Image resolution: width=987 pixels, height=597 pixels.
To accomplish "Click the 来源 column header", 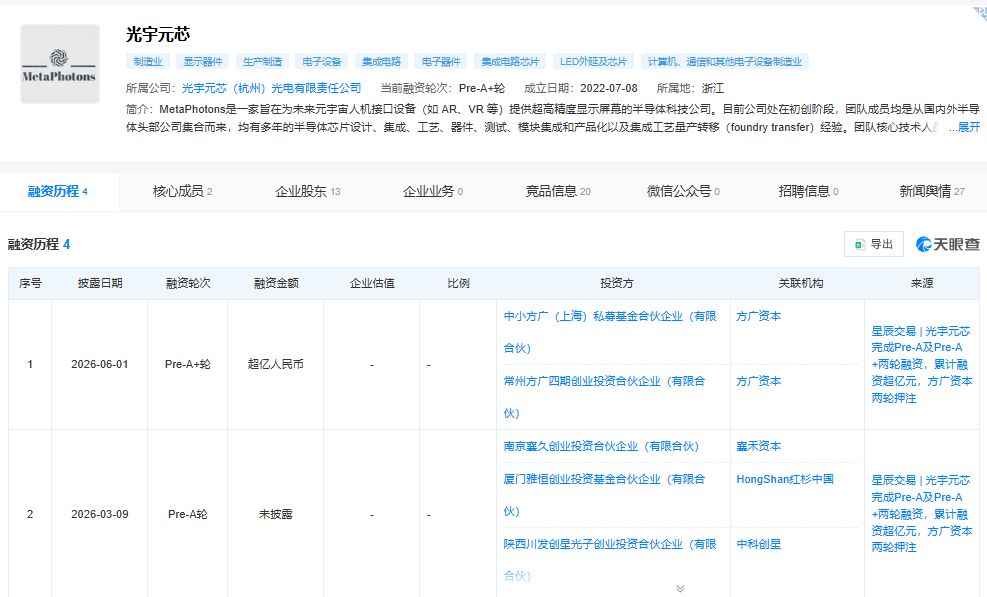I will click(922, 283).
